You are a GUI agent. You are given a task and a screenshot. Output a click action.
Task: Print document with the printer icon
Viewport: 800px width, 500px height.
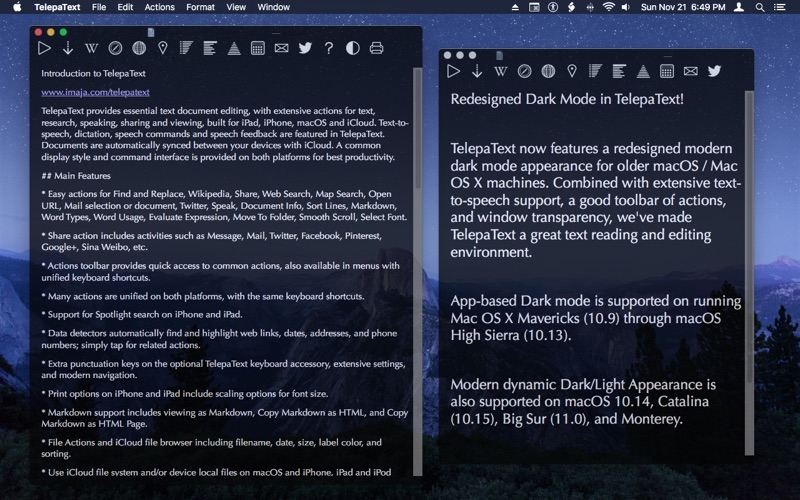(377, 48)
